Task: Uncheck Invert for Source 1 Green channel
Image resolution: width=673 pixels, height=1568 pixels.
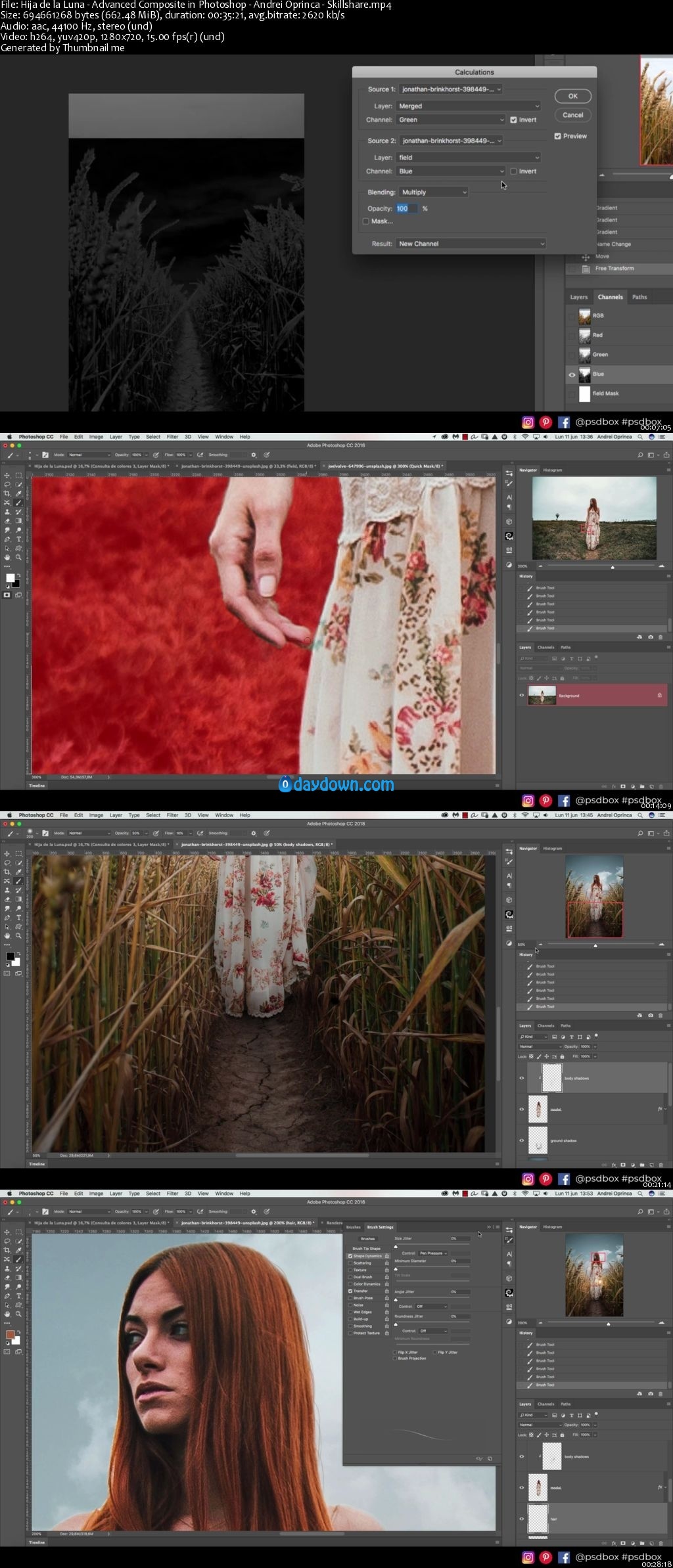Action: [x=513, y=120]
